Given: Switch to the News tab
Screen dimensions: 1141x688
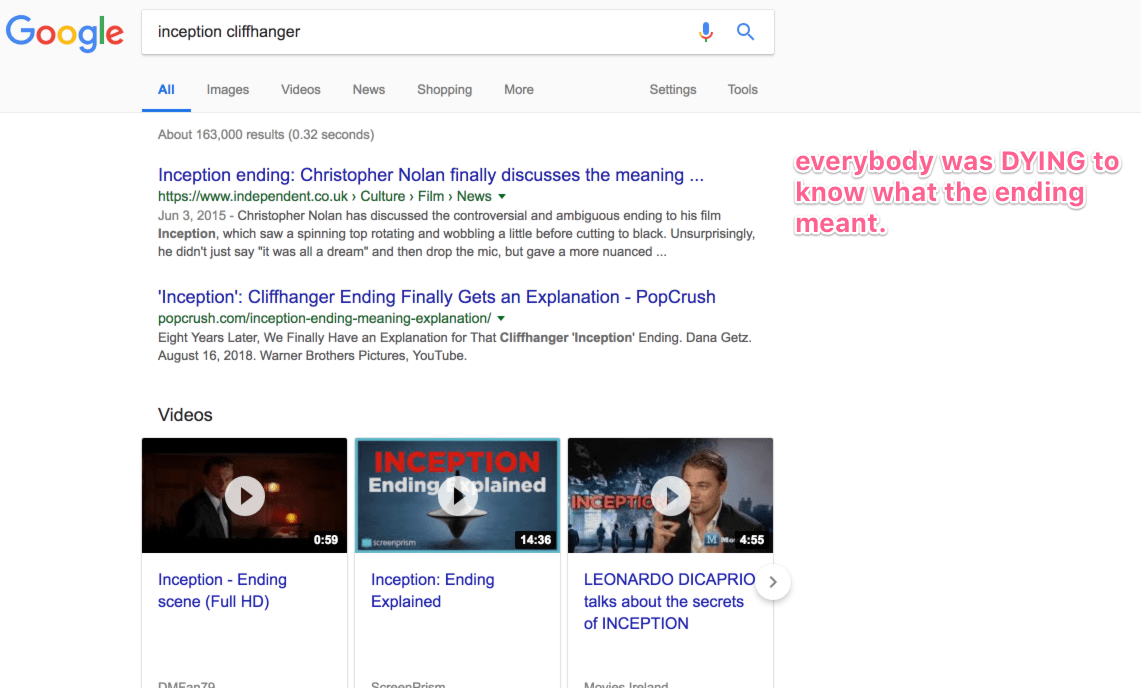Looking at the screenshot, I should tap(369, 90).
